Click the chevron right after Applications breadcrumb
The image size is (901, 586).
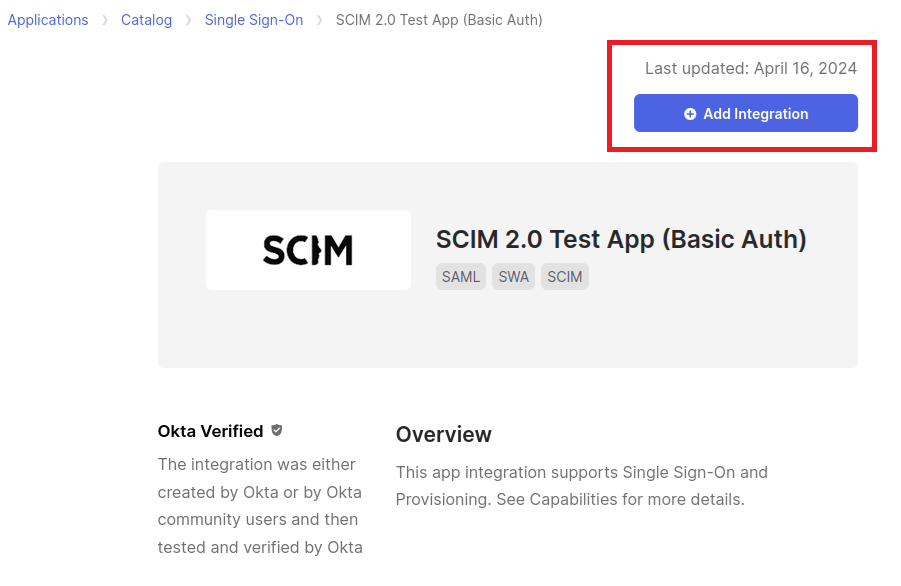pos(105,20)
